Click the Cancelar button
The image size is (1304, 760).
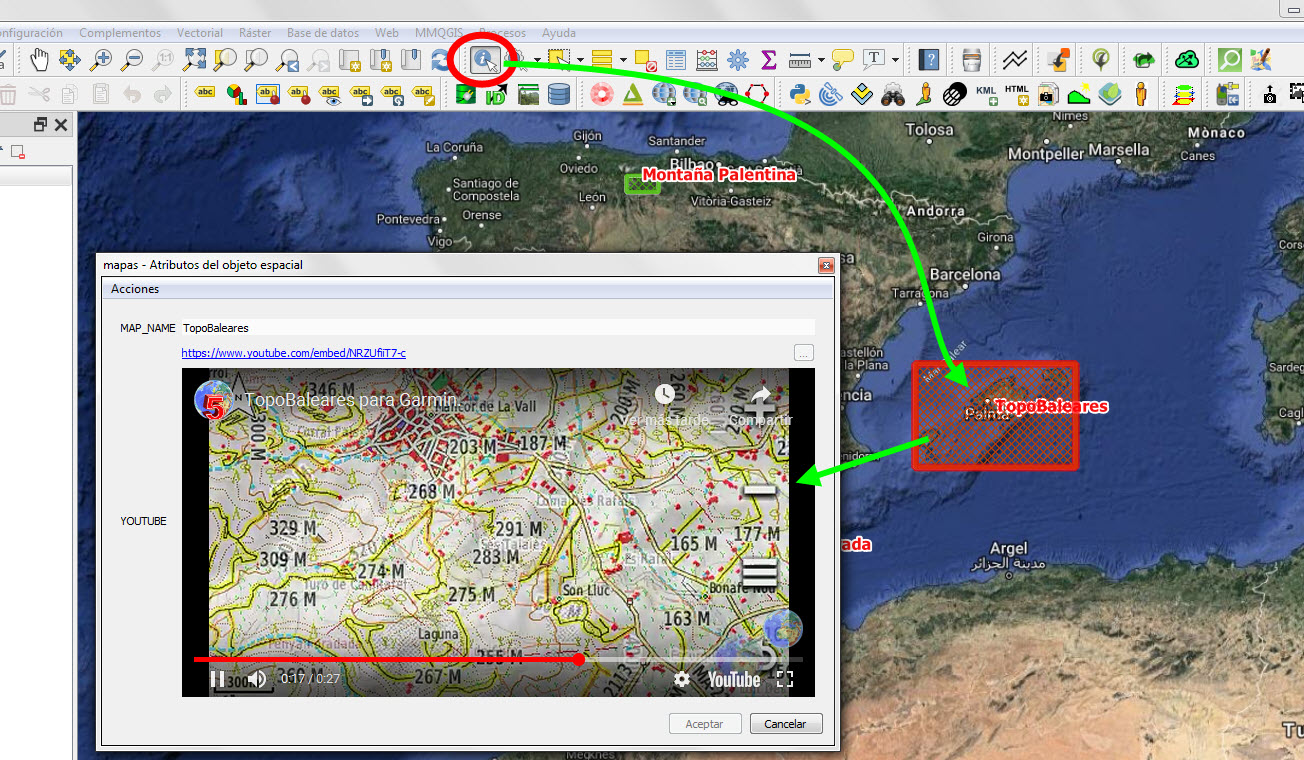coord(785,724)
